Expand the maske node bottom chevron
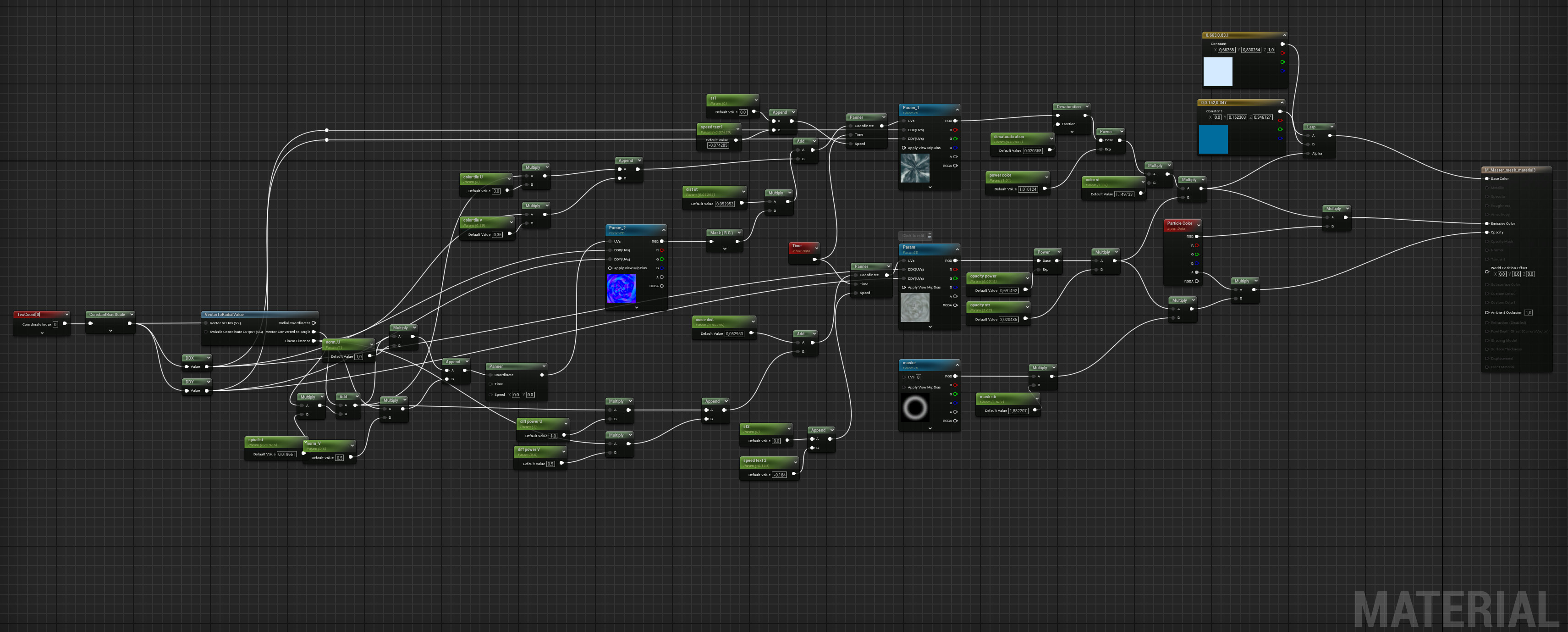The height and width of the screenshot is (632, 1568). 930,428
